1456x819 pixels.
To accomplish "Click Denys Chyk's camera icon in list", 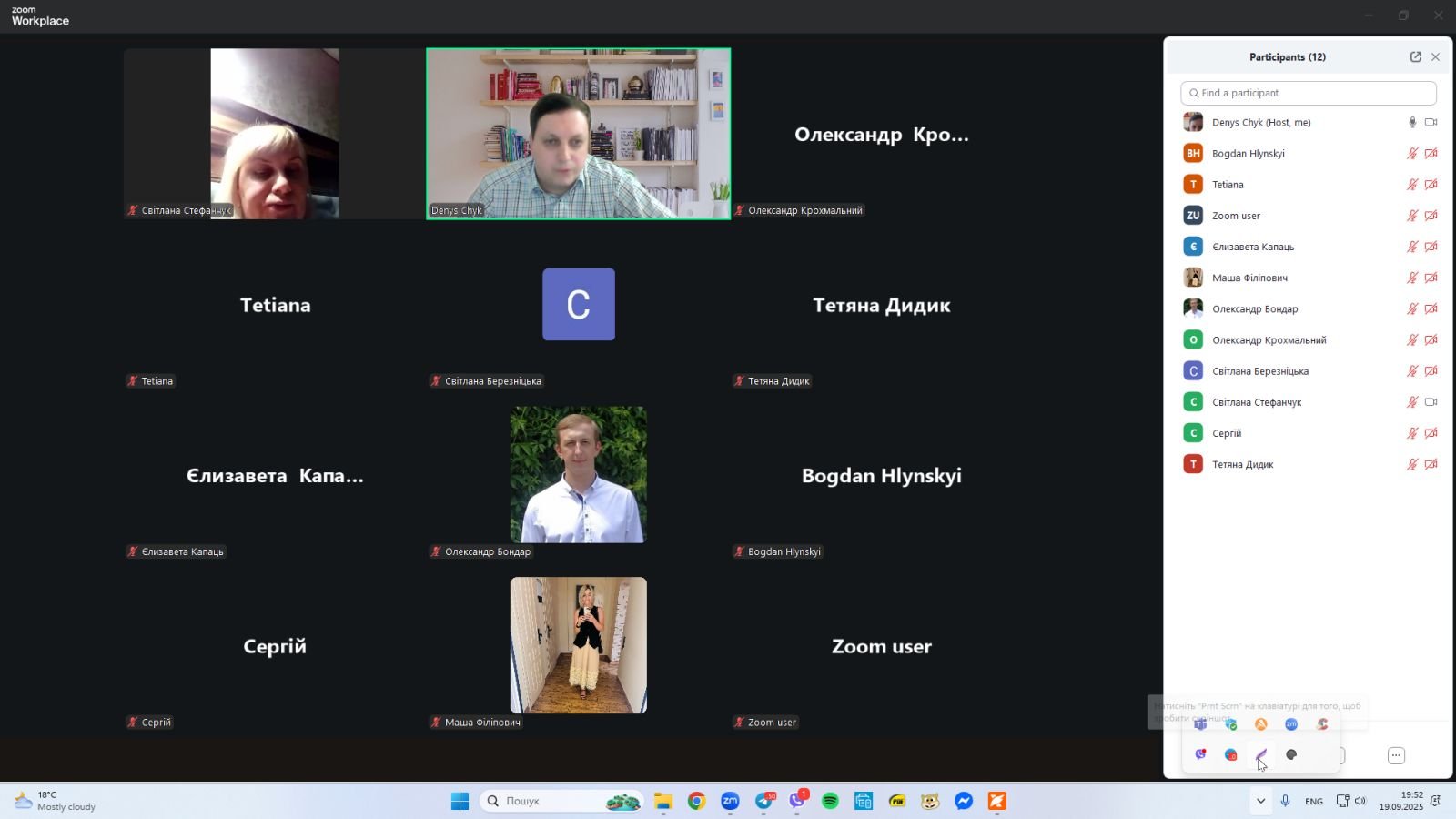I will click(1431, 122).
